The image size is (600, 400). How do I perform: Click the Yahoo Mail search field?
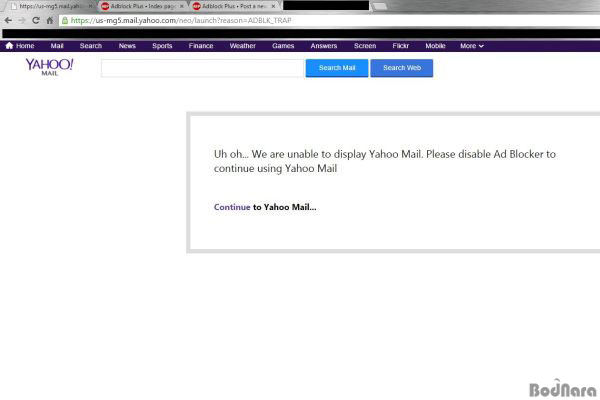tap(202, 68)
